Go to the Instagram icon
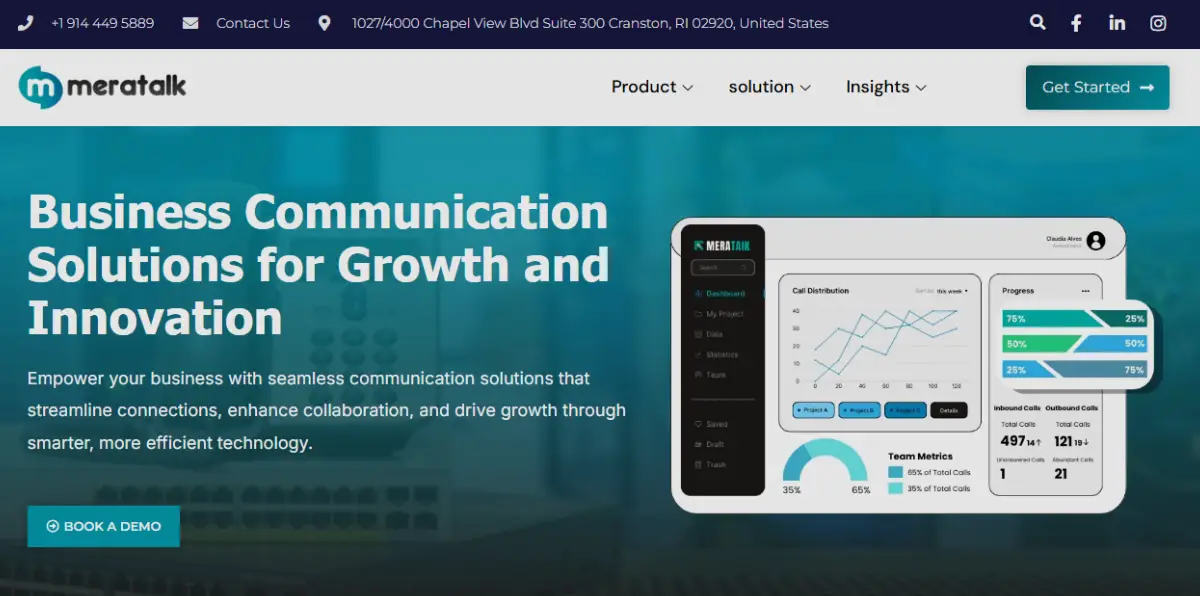Screen dimensions: 1200x596 point(1158,23)
